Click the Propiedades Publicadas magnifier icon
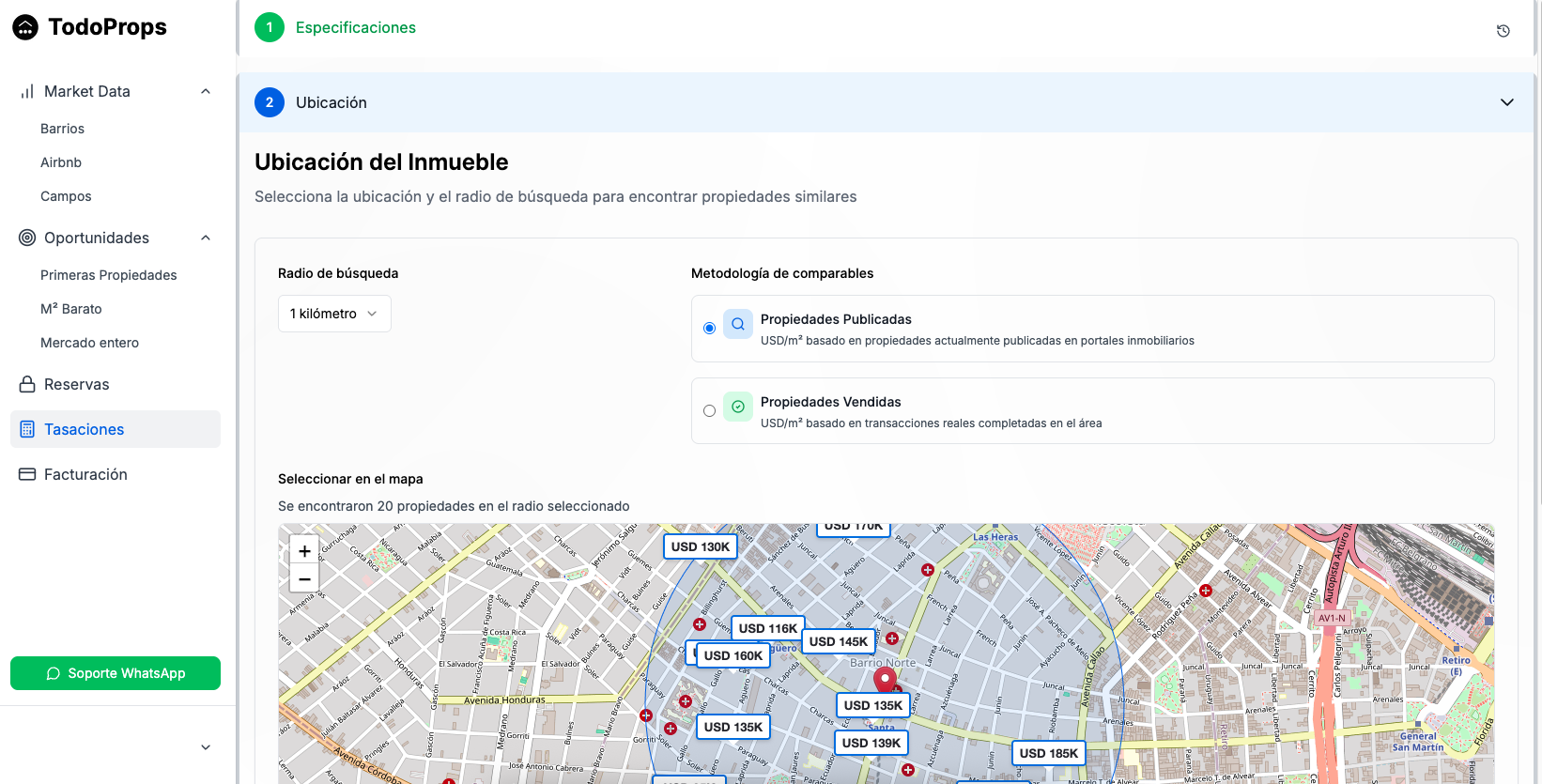The height and width of the screenshot is (784, 1542). pos(738,324)
